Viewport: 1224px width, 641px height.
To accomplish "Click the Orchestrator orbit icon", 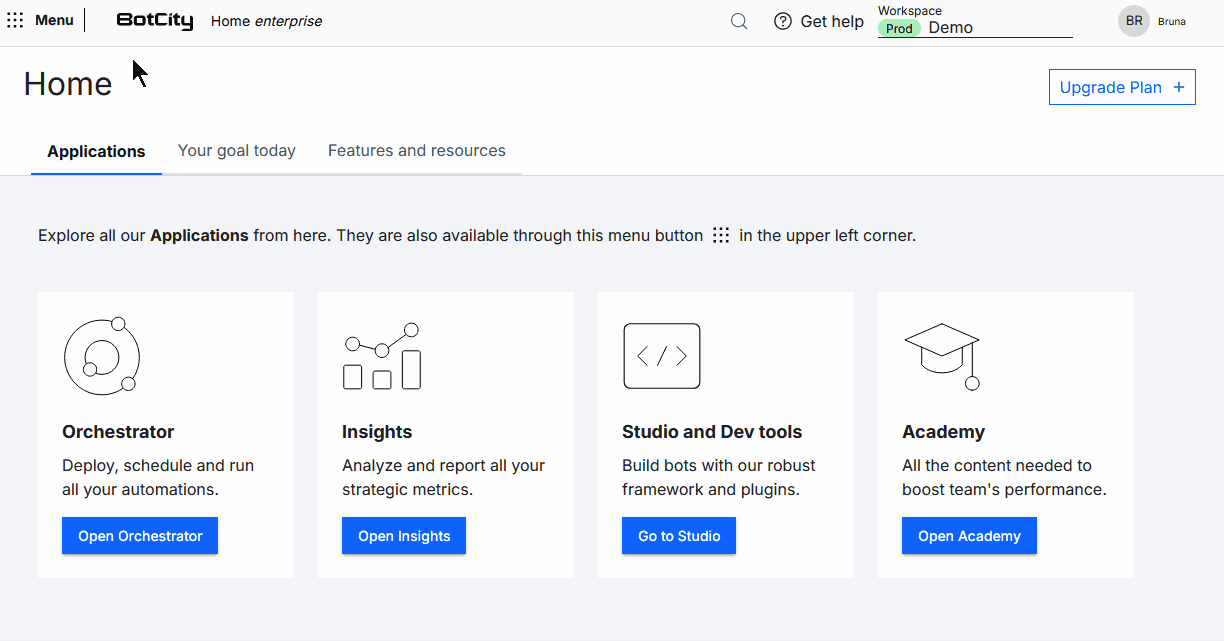I will pos(101,355).
